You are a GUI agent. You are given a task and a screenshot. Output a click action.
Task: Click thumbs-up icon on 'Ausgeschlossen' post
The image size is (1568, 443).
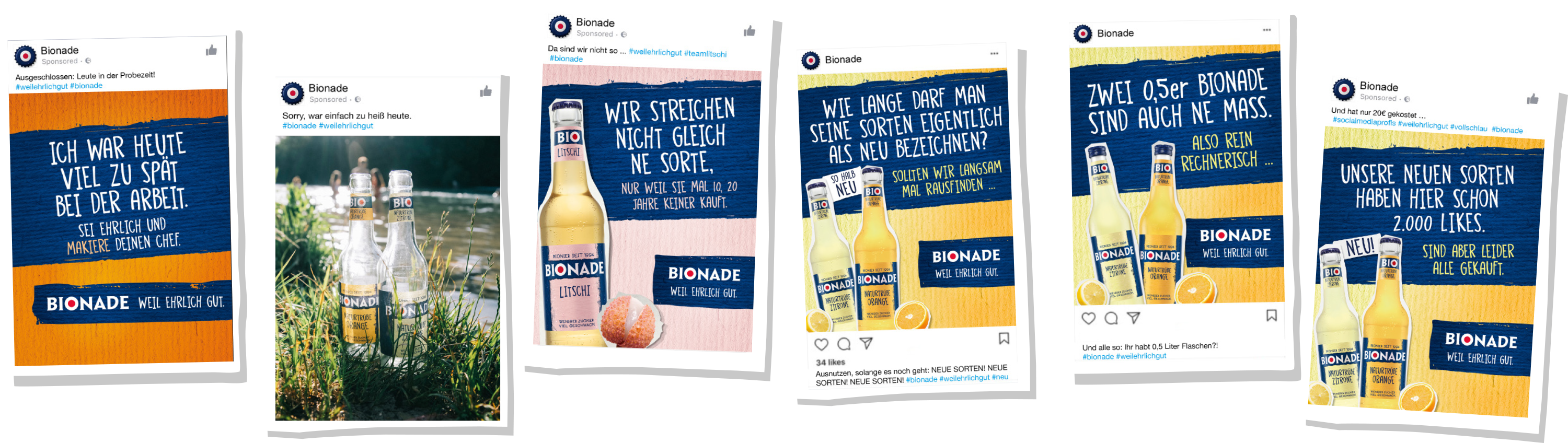211,50
